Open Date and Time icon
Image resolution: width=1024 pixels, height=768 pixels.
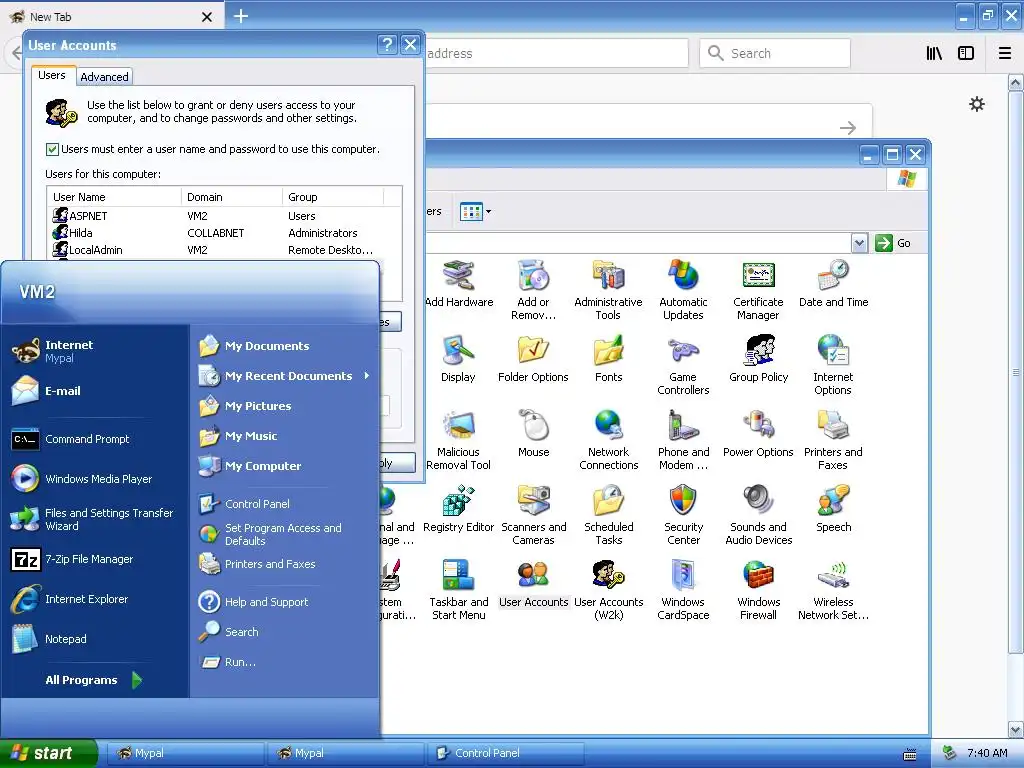(x=833, y=283)
